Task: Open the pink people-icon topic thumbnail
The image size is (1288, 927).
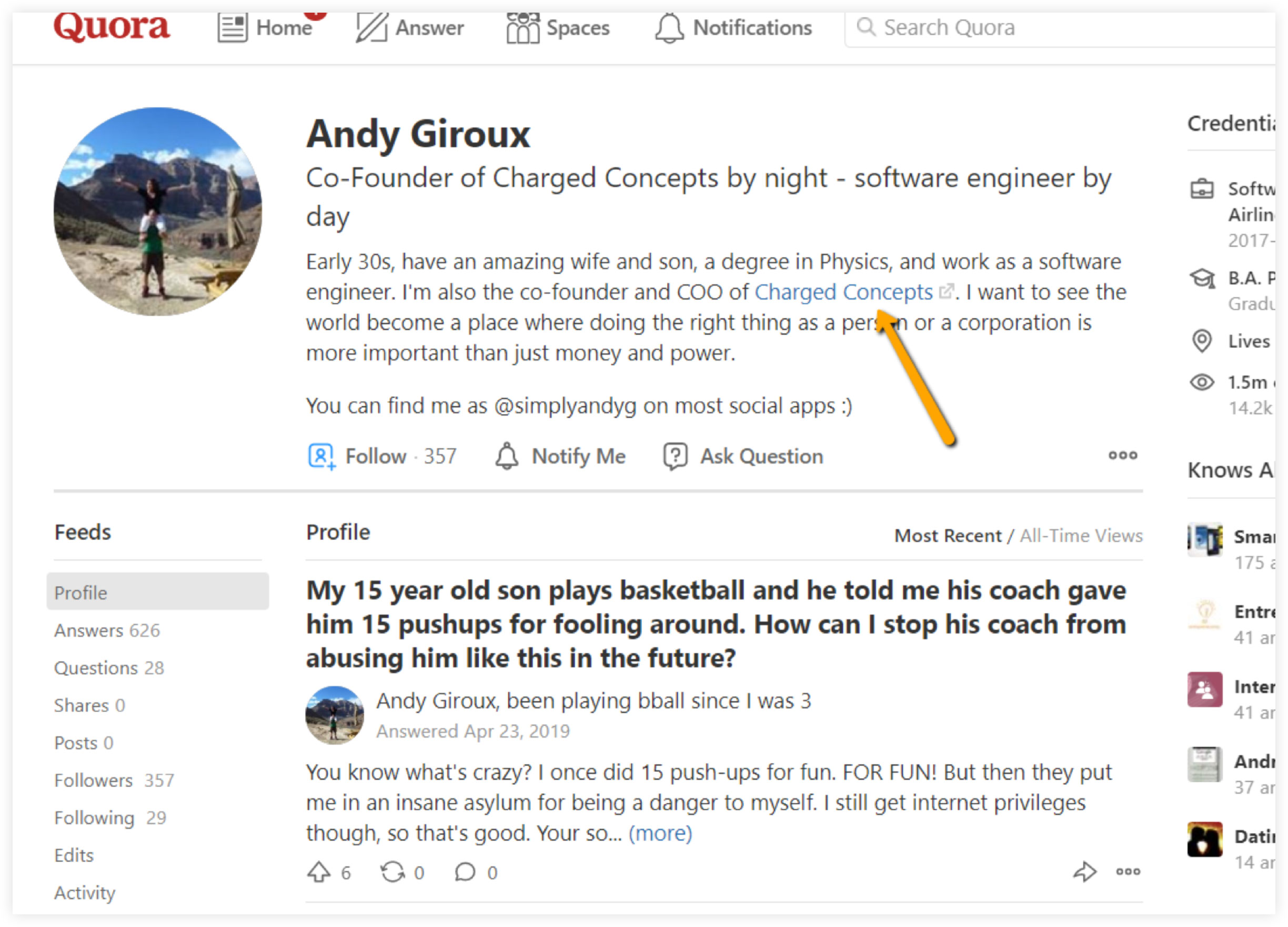Action: point(1204,689)
